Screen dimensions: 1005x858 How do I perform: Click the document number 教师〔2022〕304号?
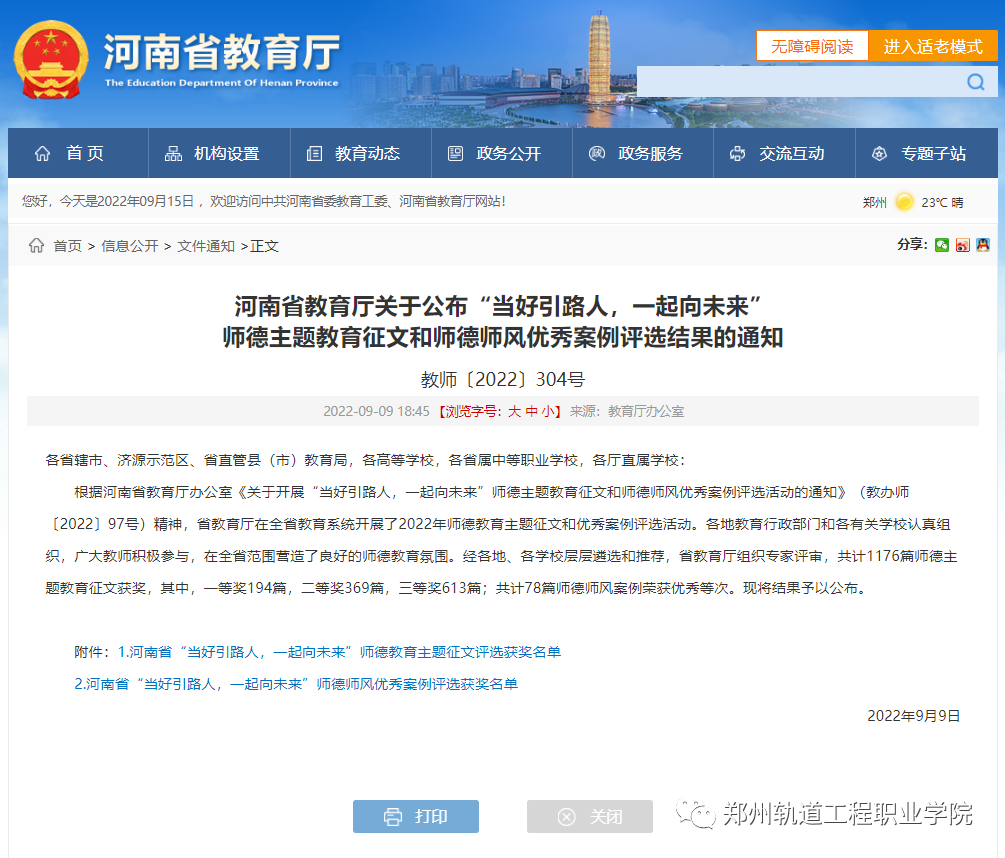(x=502, y=379)
